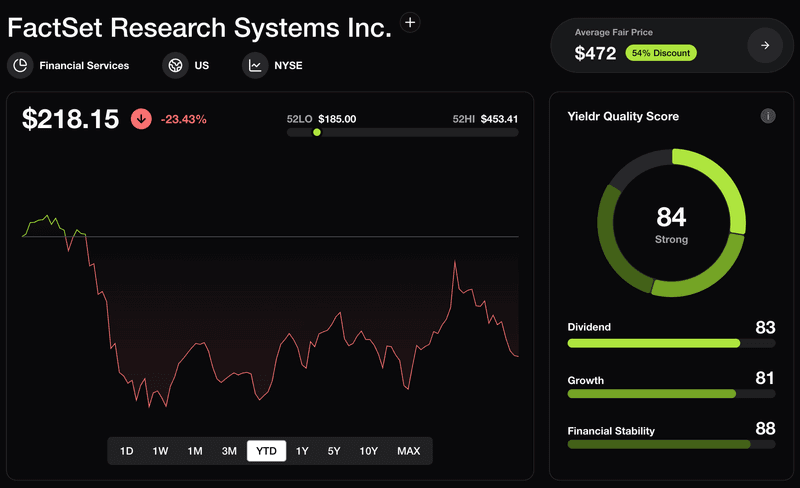Click the US country label
This screenshot has height=488, width=800.
tap(202, 65)
